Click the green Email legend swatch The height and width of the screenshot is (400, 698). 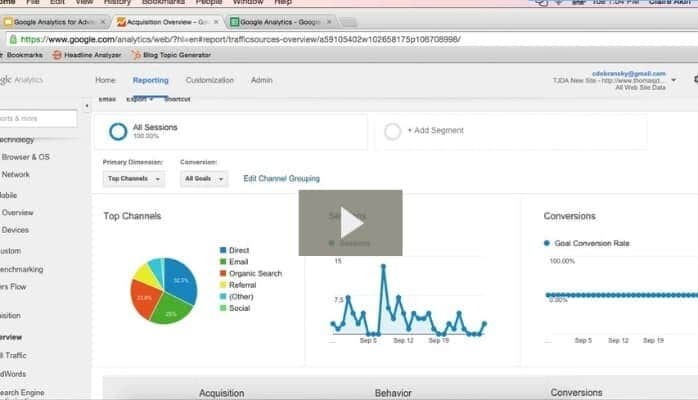coord(223,262)
